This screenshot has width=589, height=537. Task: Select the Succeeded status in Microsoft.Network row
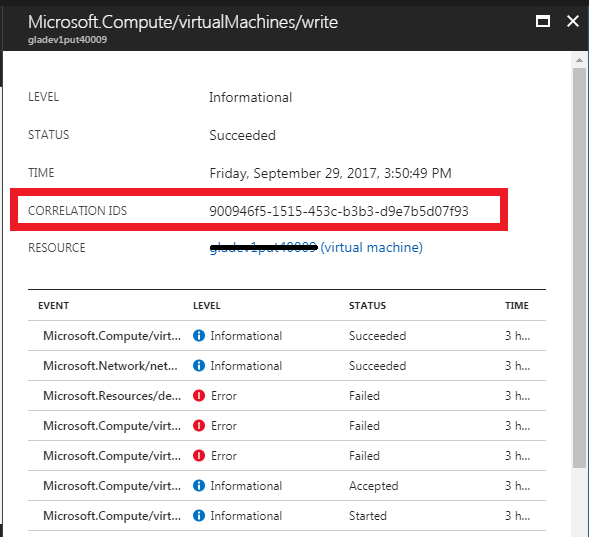(378, 366)
